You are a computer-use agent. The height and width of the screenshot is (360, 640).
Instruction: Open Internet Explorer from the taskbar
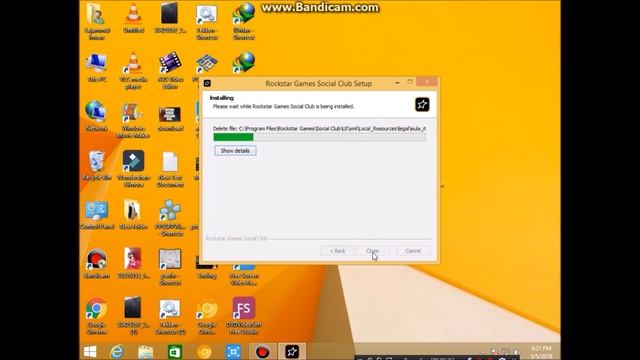click(117, 352)
